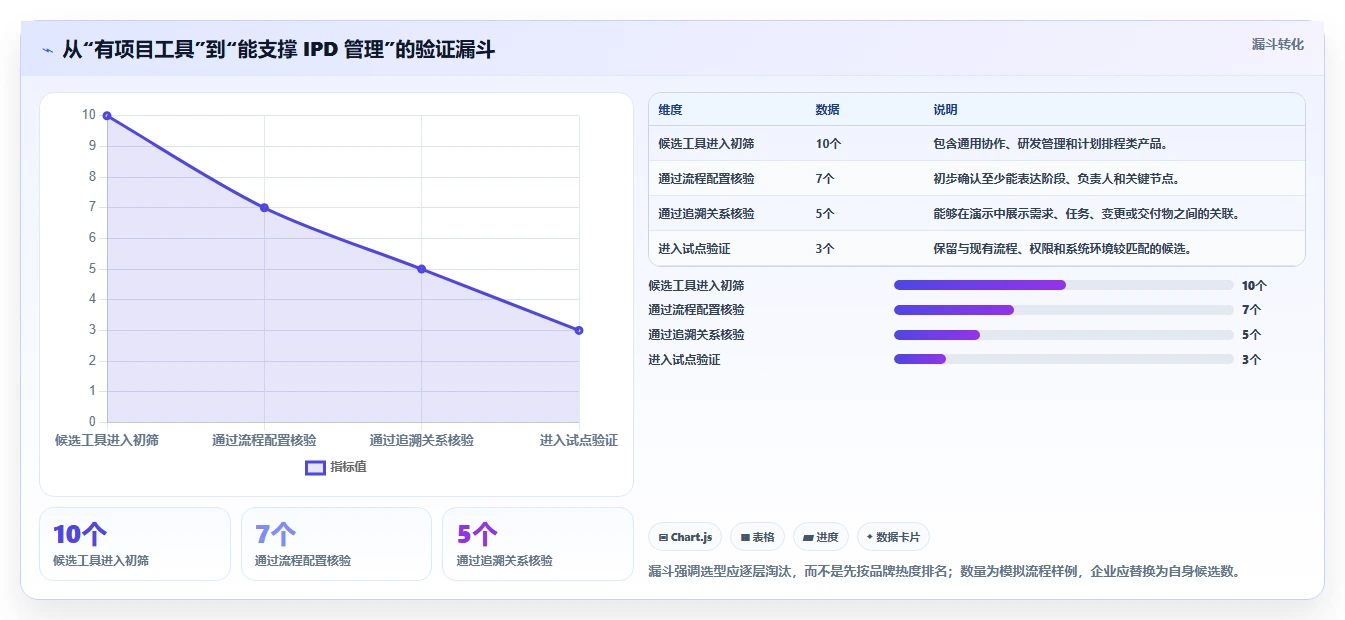Click the chart data point at value 5

[x=422, y=269]
